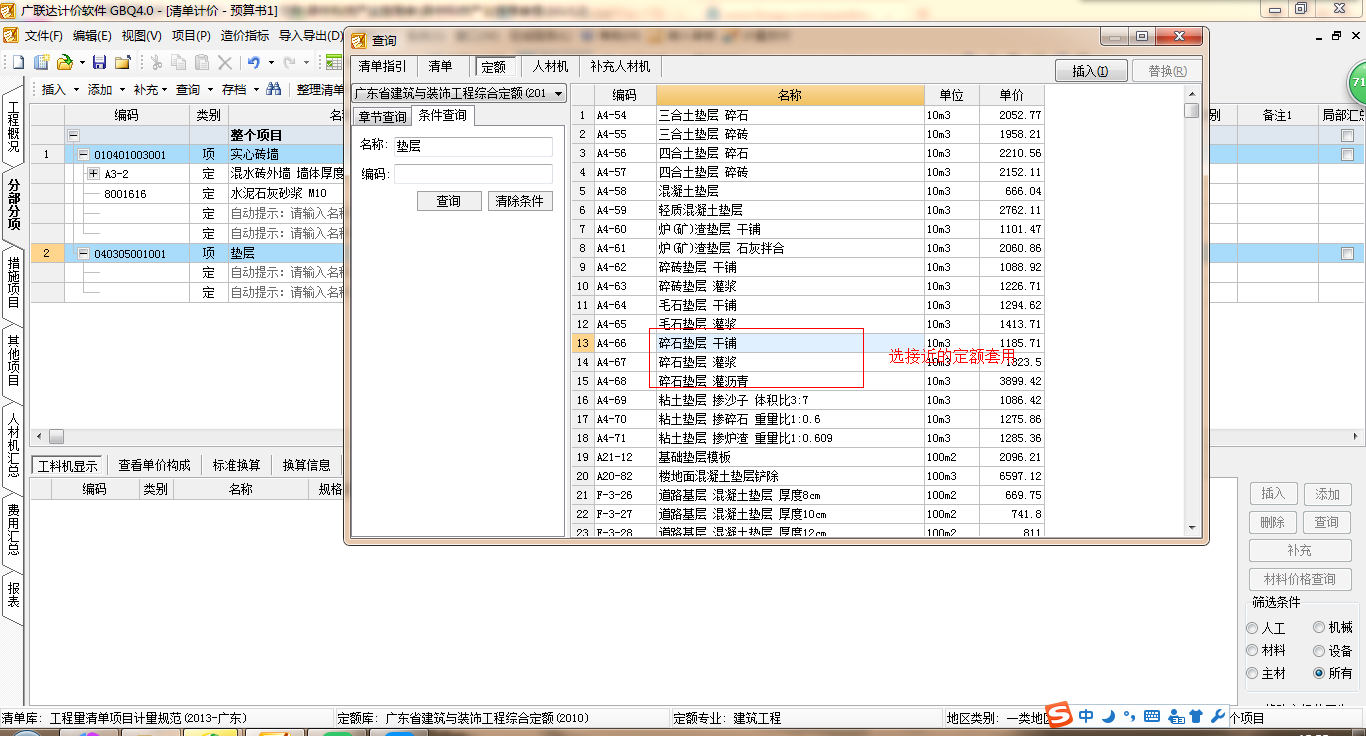Expand the 插入 toolbar dropdown
Viewport: 1366px width, 736px height.
click(76, 90)
